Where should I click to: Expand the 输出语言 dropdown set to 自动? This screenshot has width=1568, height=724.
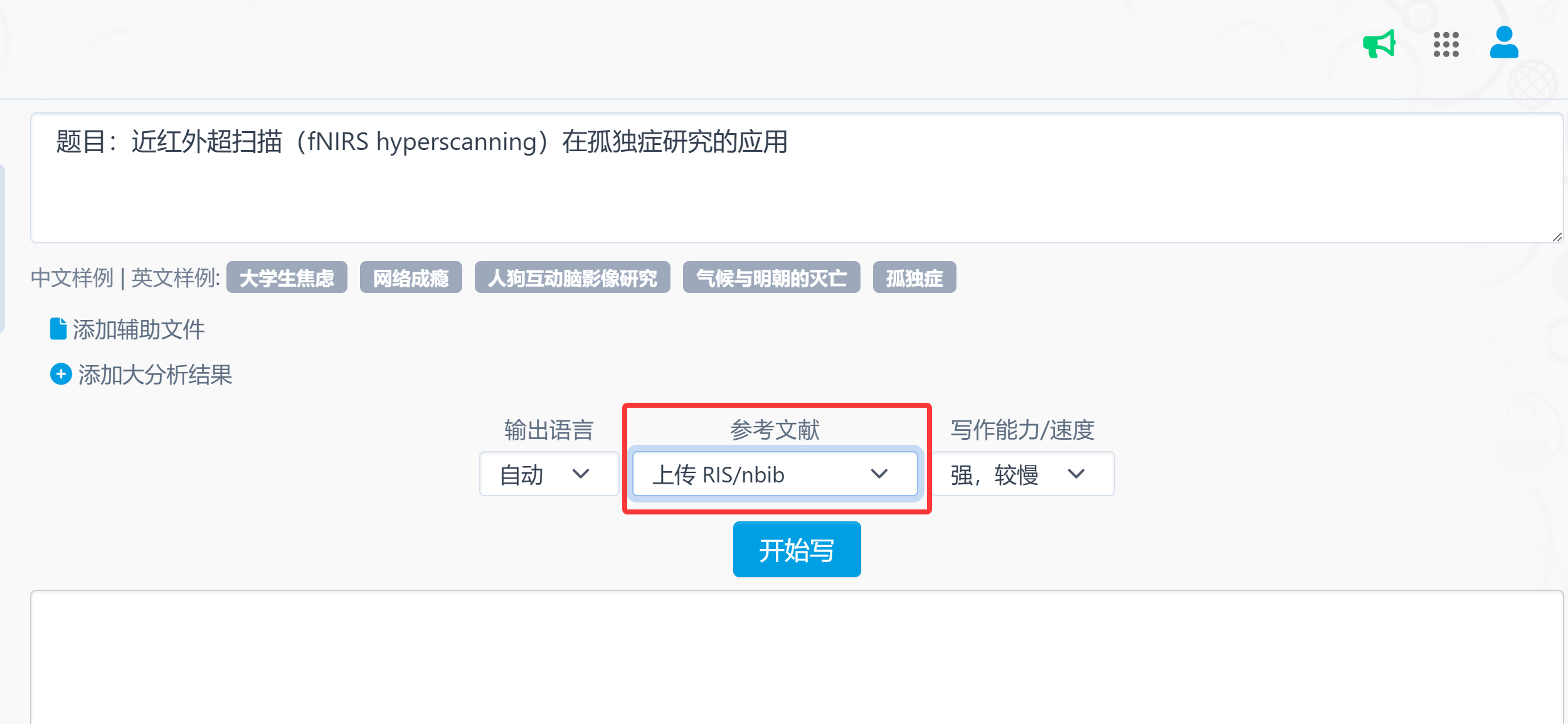548,474
